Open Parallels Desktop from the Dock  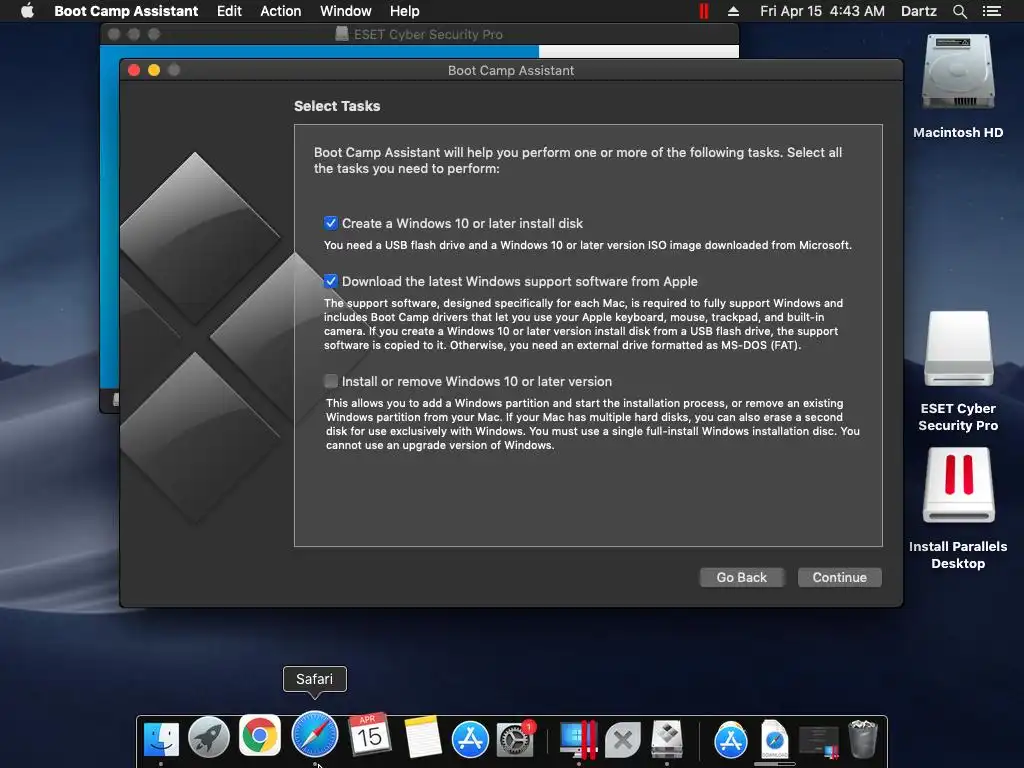[x=579, y=739]
